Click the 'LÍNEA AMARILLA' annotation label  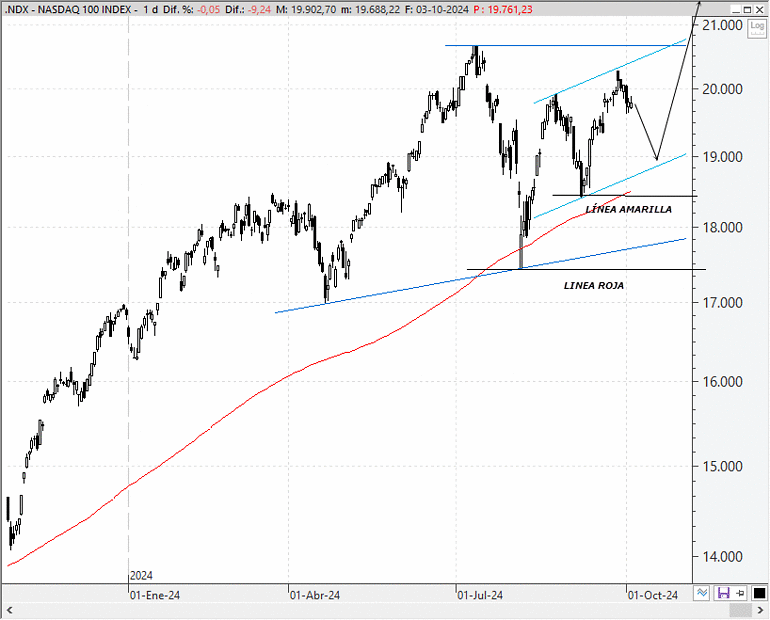point(629,210)
